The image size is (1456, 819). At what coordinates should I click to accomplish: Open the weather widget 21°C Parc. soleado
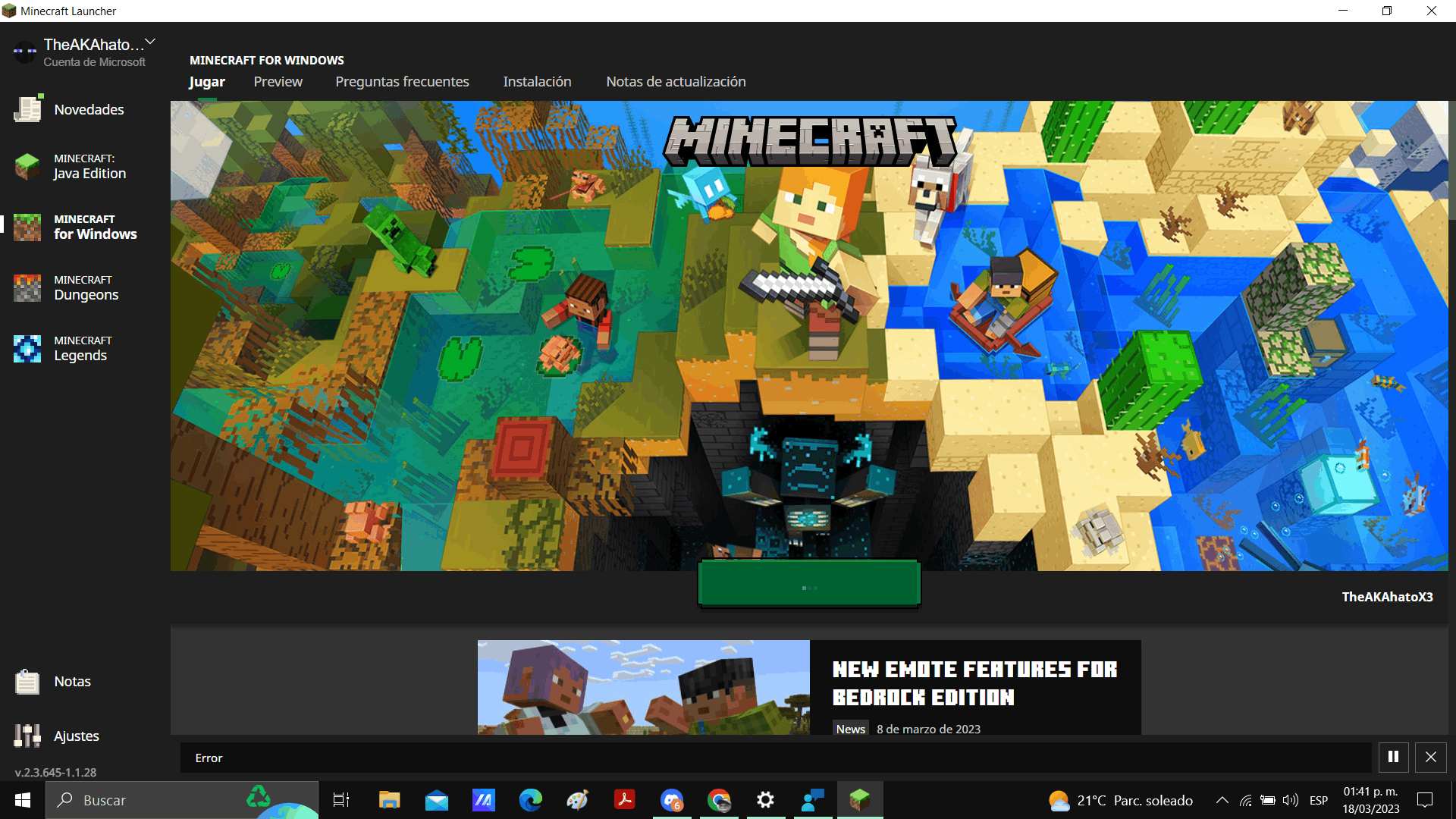pyautogui.click(x=1121, y=800)
